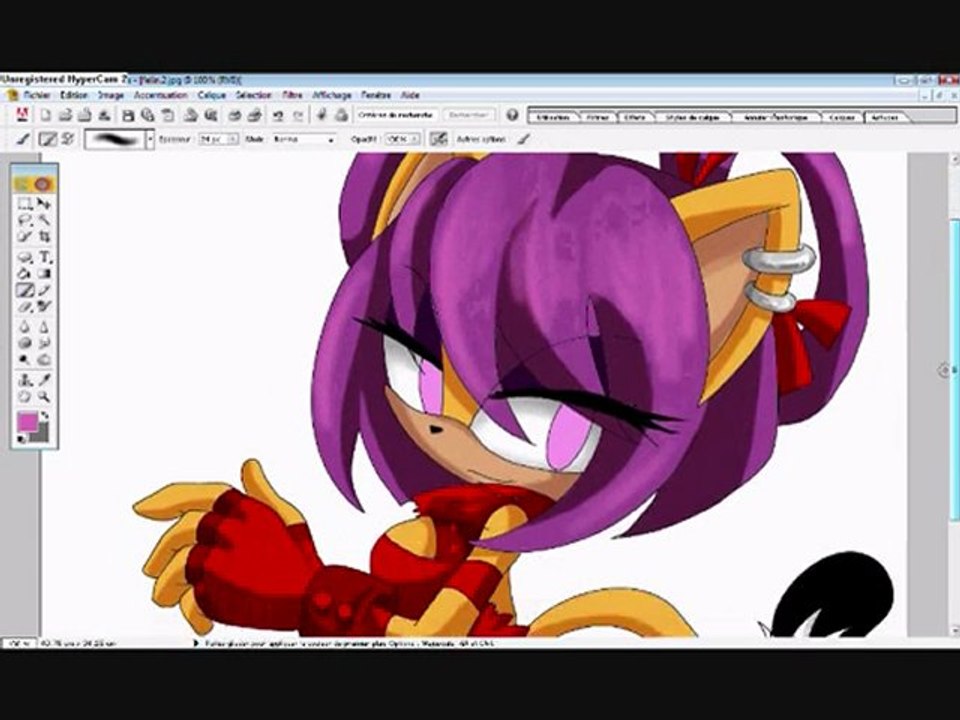The image size is (960, 720).
Task: Click the Print icon in toolbar
Action: (x=234, y=114)
